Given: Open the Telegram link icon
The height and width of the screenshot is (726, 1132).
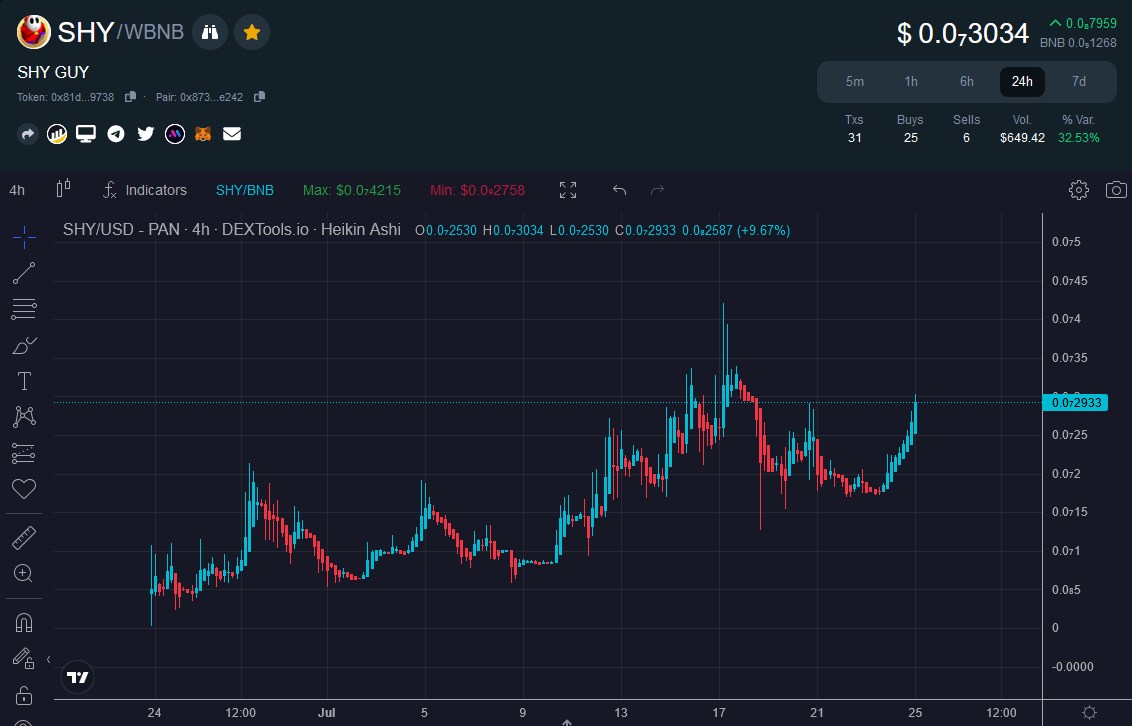Looking at the screenshot, I should tap(116, 134).
